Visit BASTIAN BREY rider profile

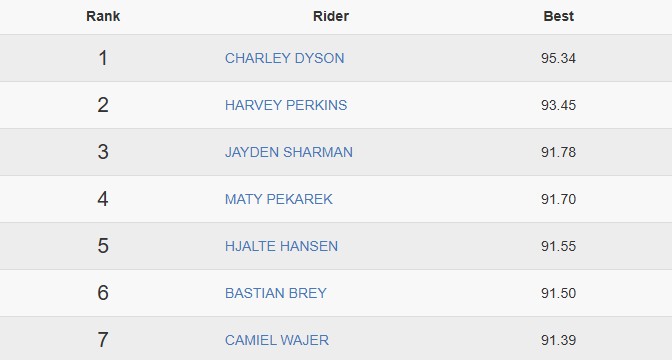click(x=276, y=293)
